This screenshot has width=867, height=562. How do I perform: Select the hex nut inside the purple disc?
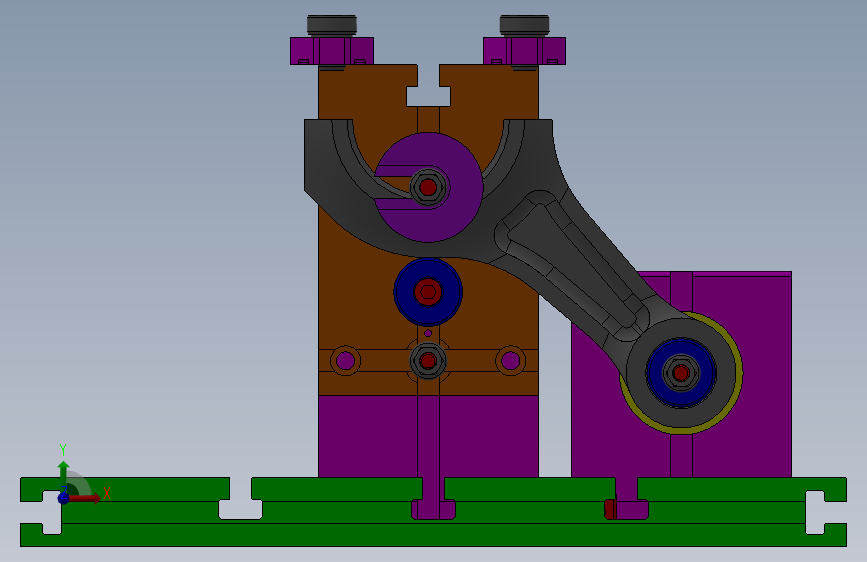coord(428,188)
